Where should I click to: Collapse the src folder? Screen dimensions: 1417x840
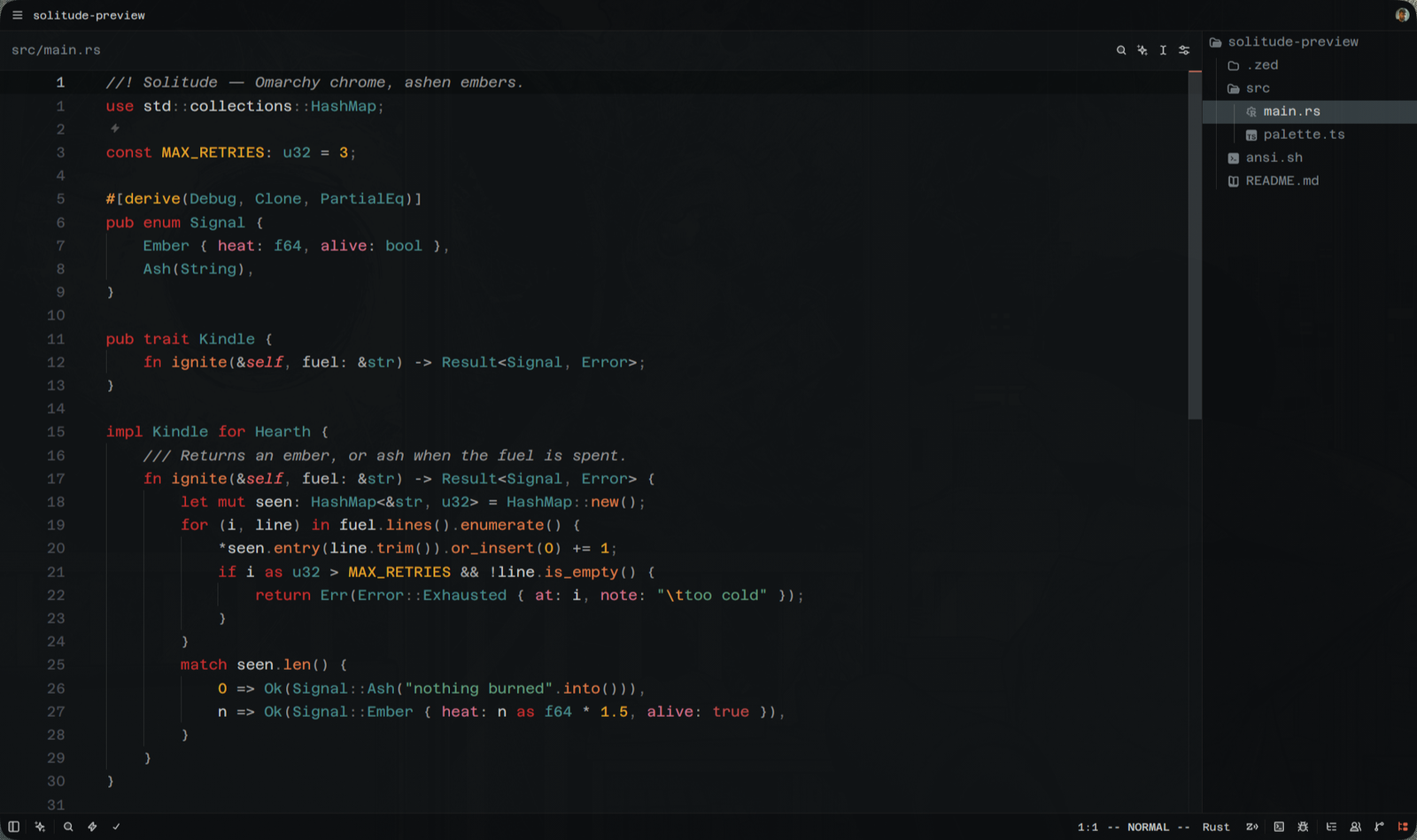pyautogui.click(x=1310, y=89)
